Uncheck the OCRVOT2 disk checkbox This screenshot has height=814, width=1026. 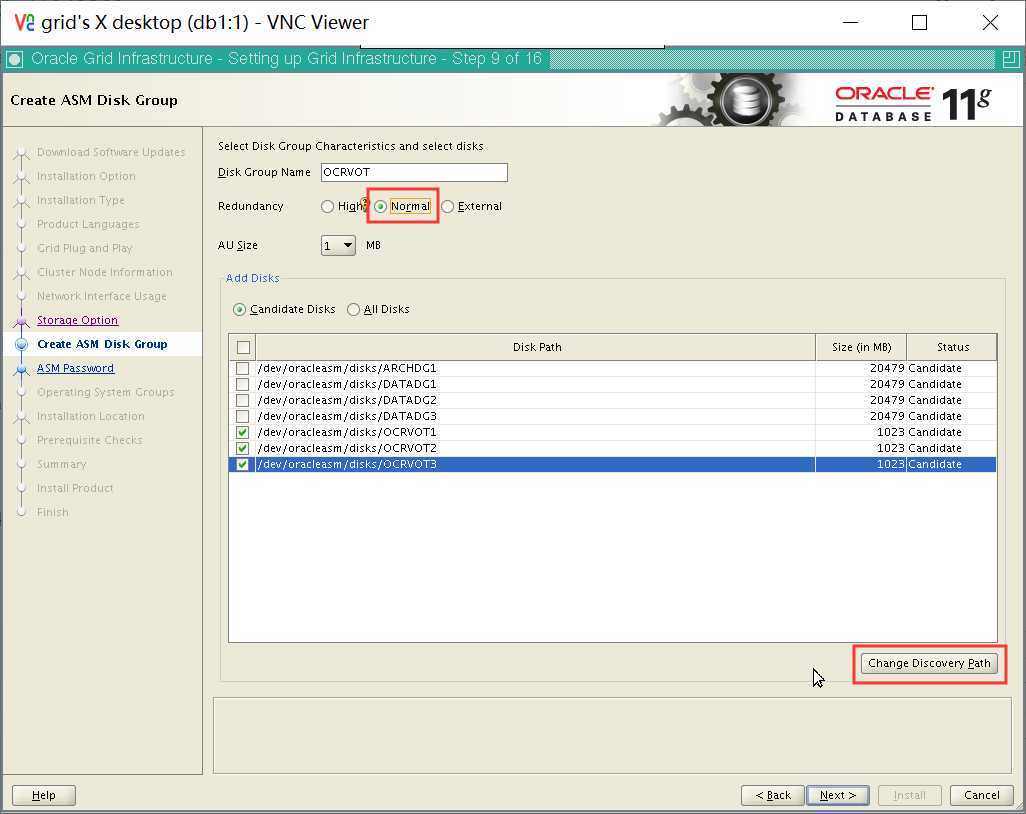pyautogui.click(x=243, y=448)
